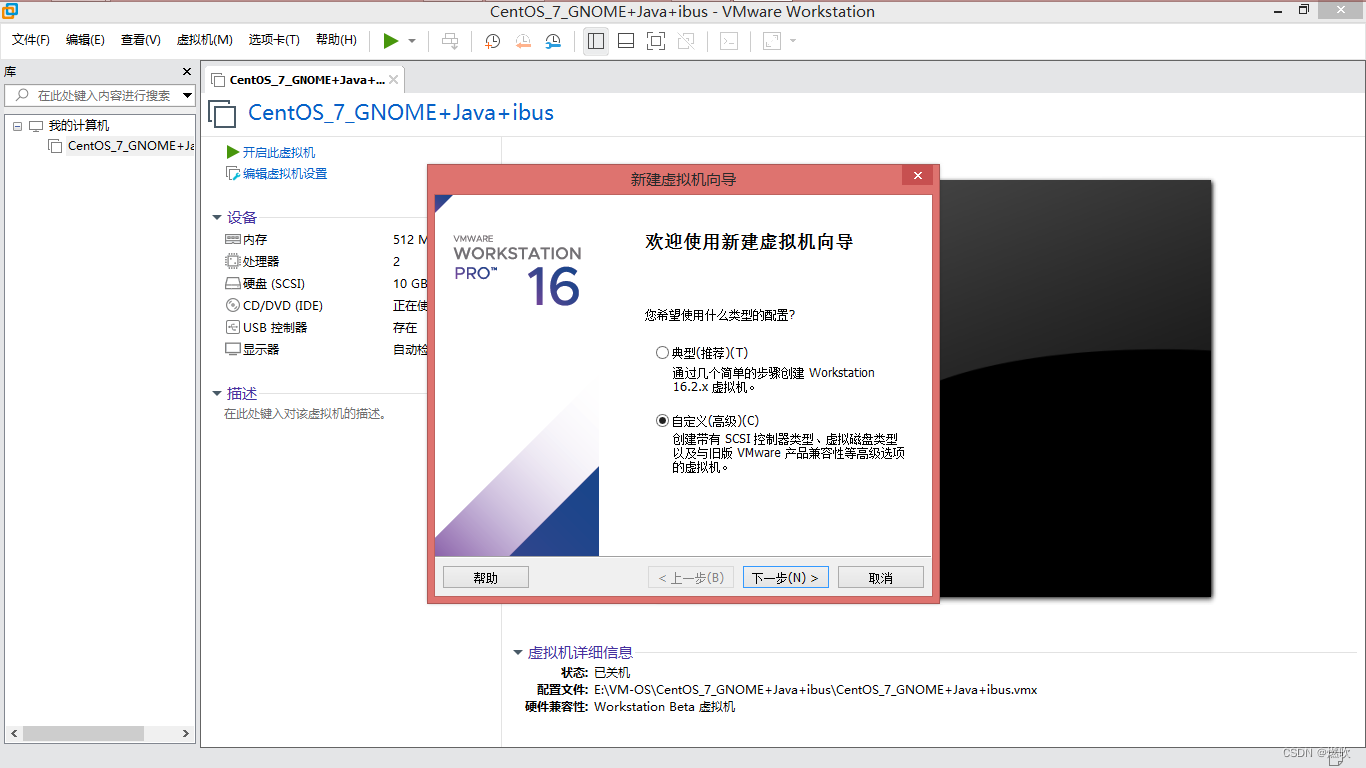Viewport: 1366px width, 768px height.
Task: Click the USB 控制器 device icon
Action: click(233, 327)
